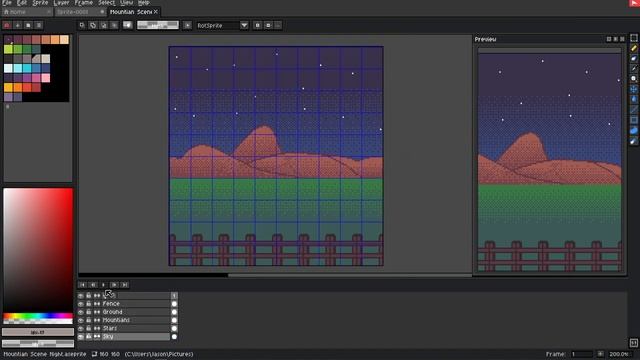
Task: Open the RotSprite algorithm dropdown
Action: pyautogui.click(x=244, y=25)
